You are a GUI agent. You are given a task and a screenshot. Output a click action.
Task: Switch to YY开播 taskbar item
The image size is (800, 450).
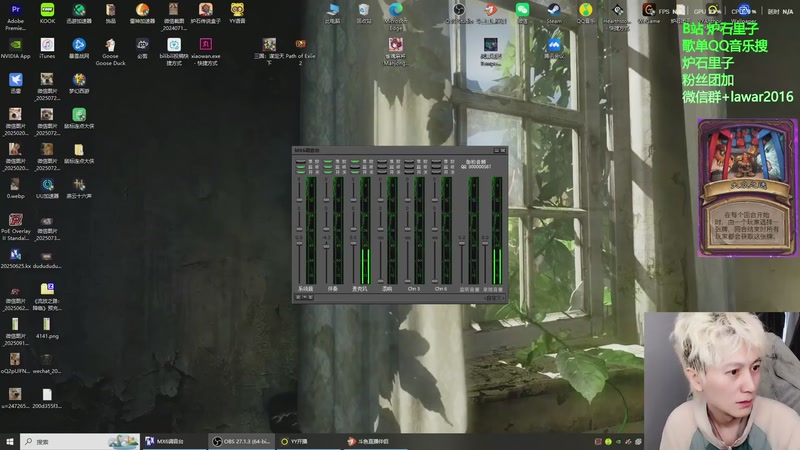(x=308, y=441)
